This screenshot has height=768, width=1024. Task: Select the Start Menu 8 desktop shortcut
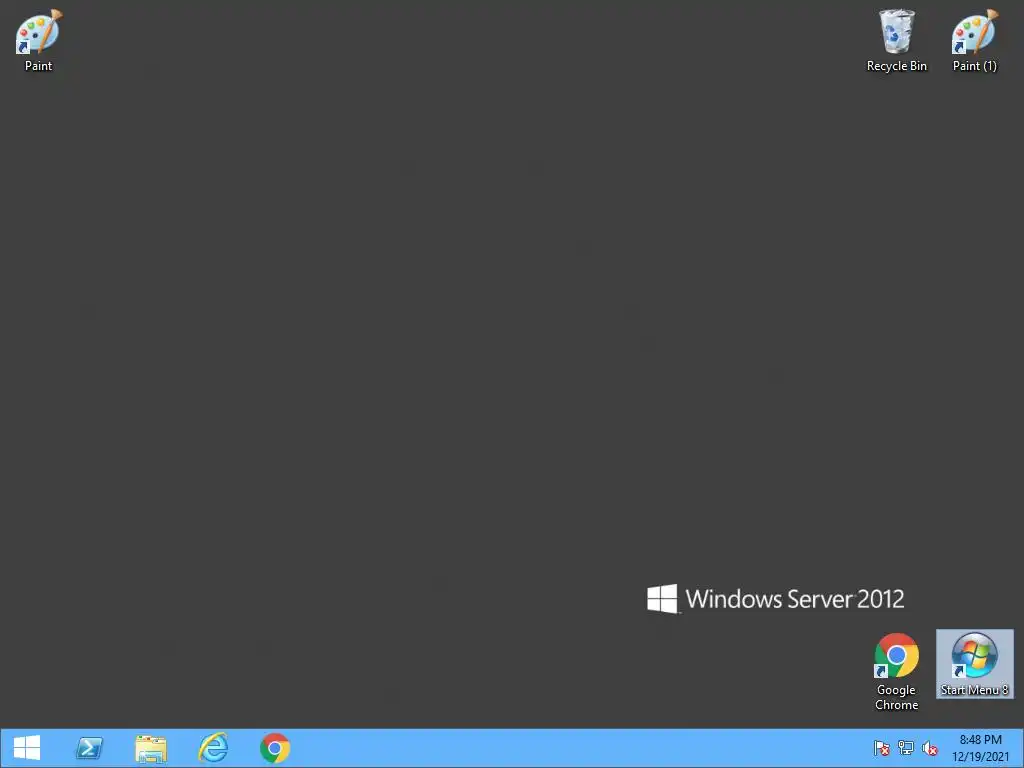(974, 664)
